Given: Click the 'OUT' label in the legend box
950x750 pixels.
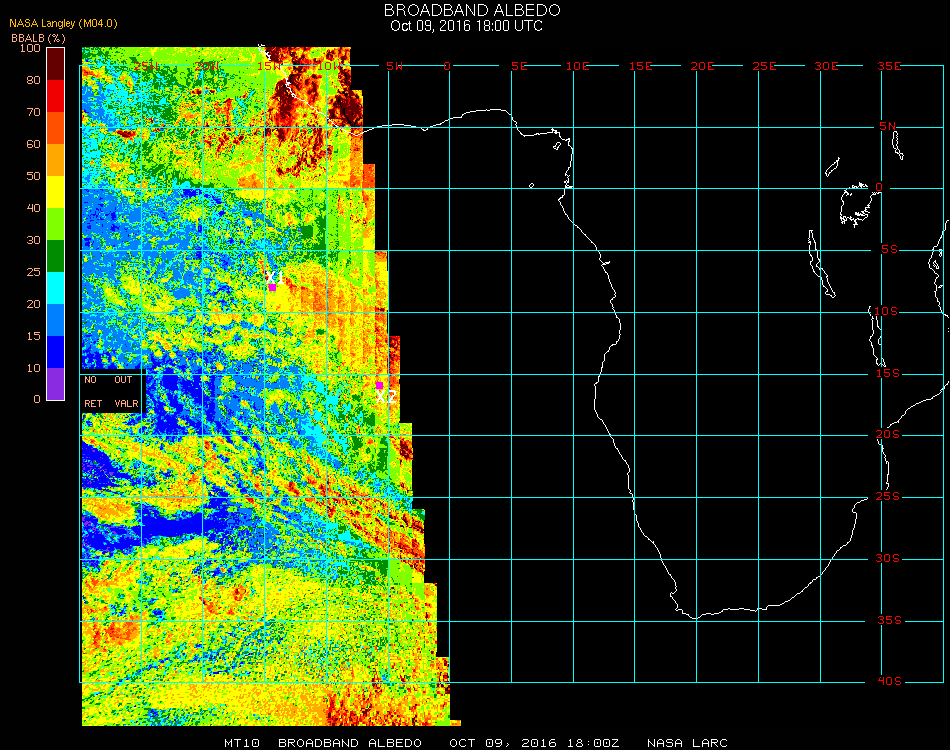Looking at the screenshot, I should click(123, 380).
